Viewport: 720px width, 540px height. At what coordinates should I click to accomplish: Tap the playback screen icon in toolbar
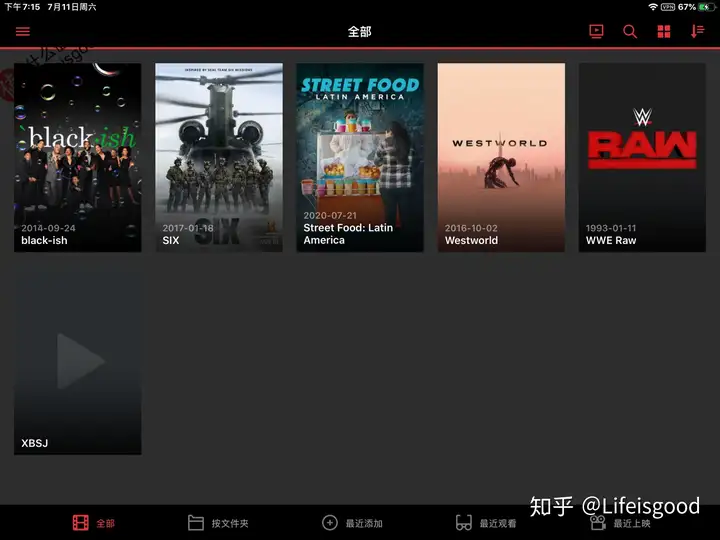pyautogui.click(x=596, y=31)
